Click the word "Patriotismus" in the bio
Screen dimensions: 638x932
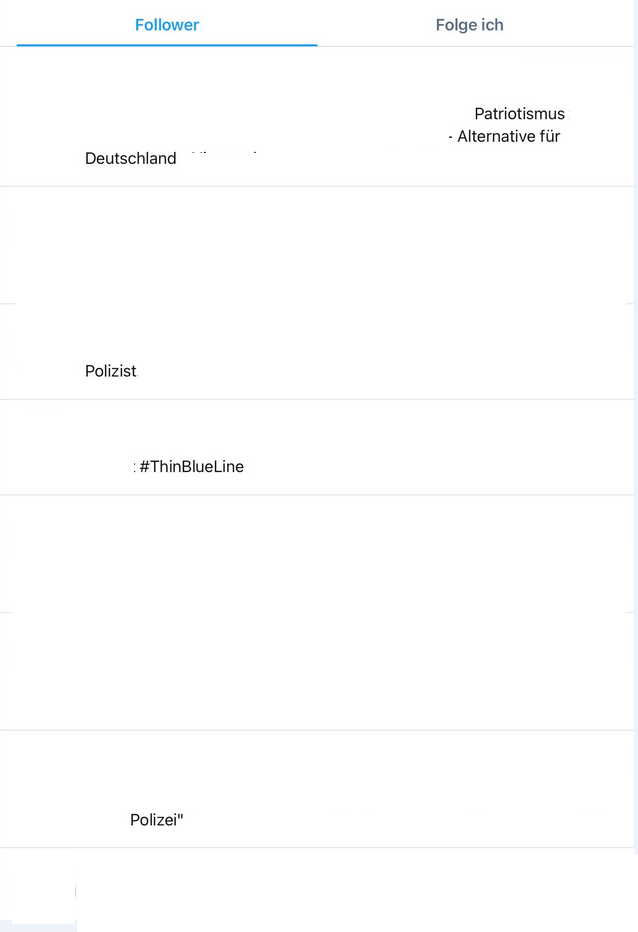click(519, 114)
